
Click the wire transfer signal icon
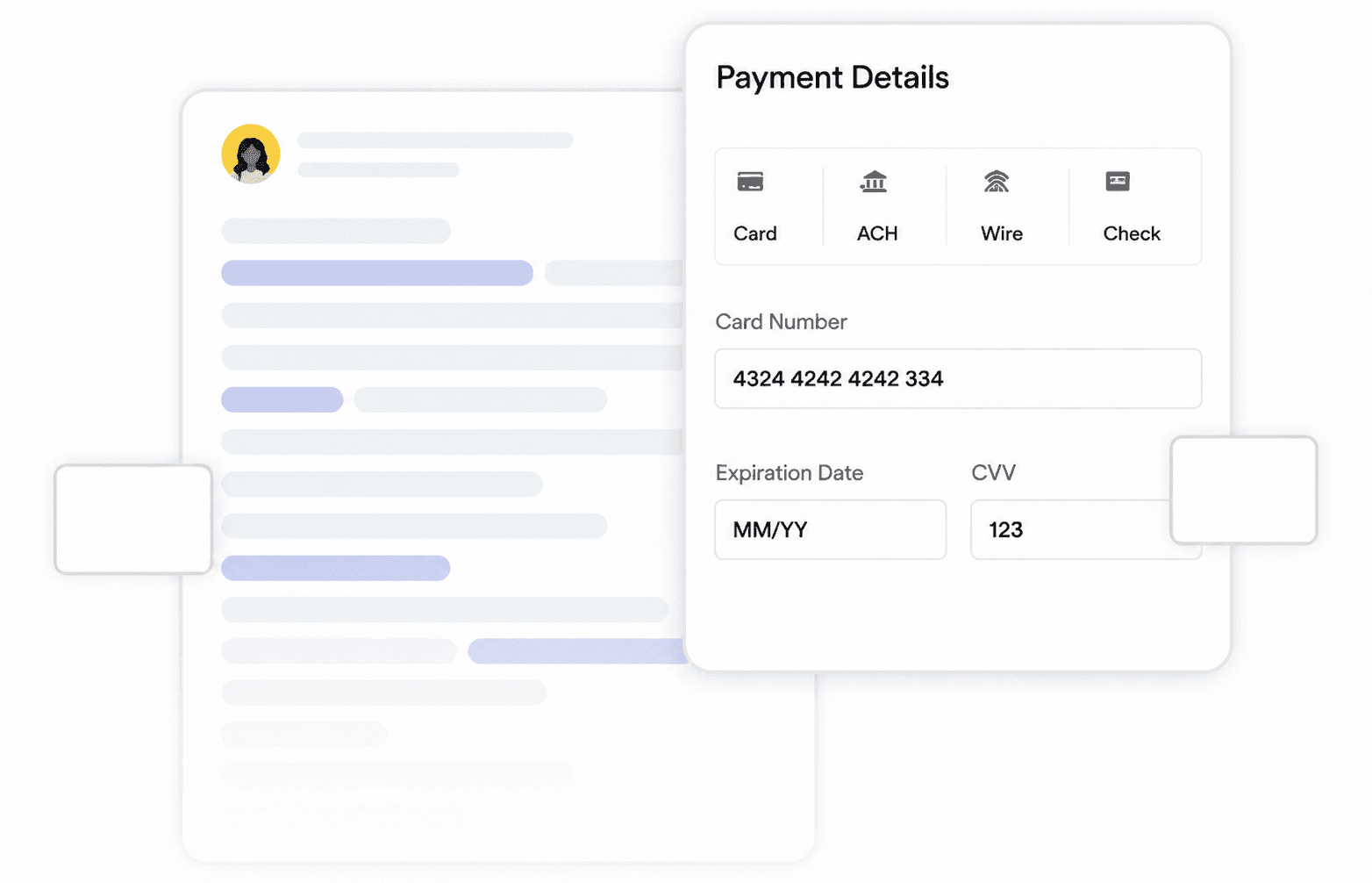coord(997,182)
